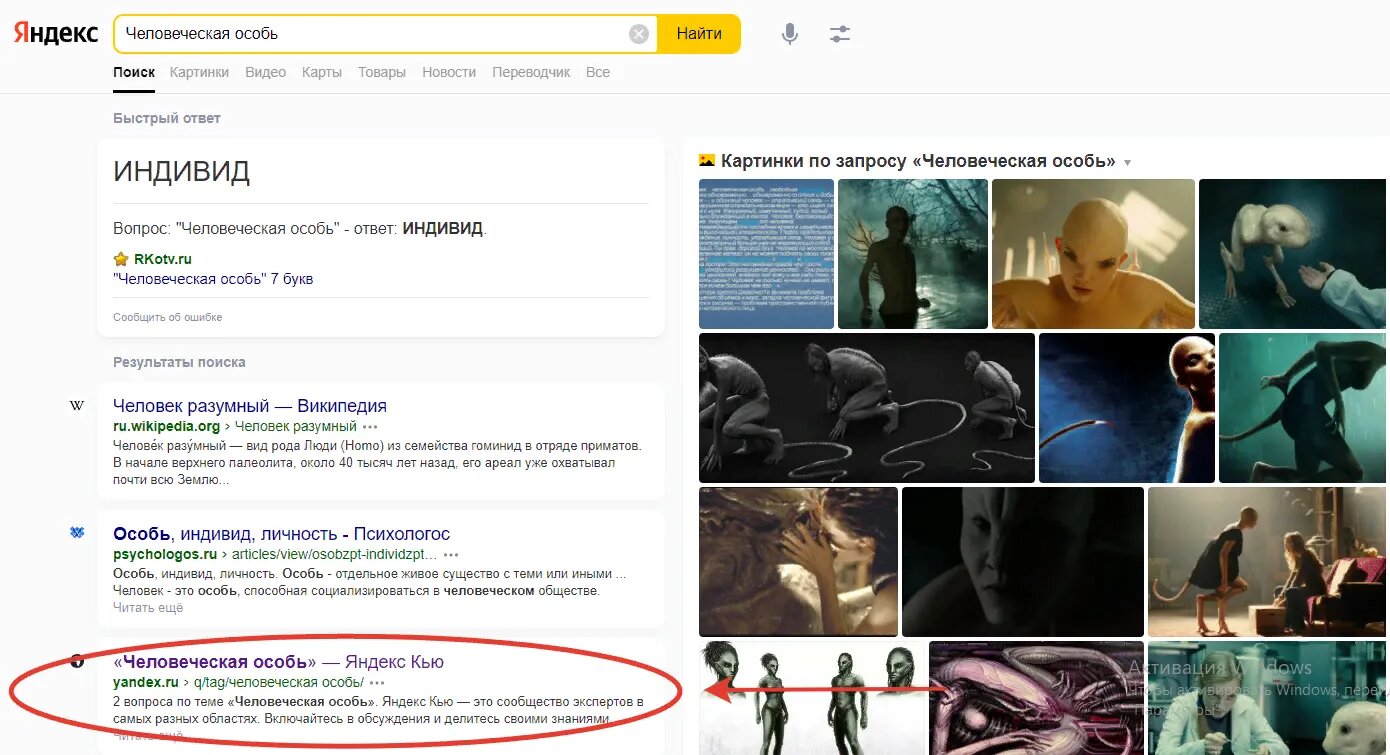This screenshot has width=1390, height=755.
Task: Click the Psychologos favicon
Action: pos(77,533)
